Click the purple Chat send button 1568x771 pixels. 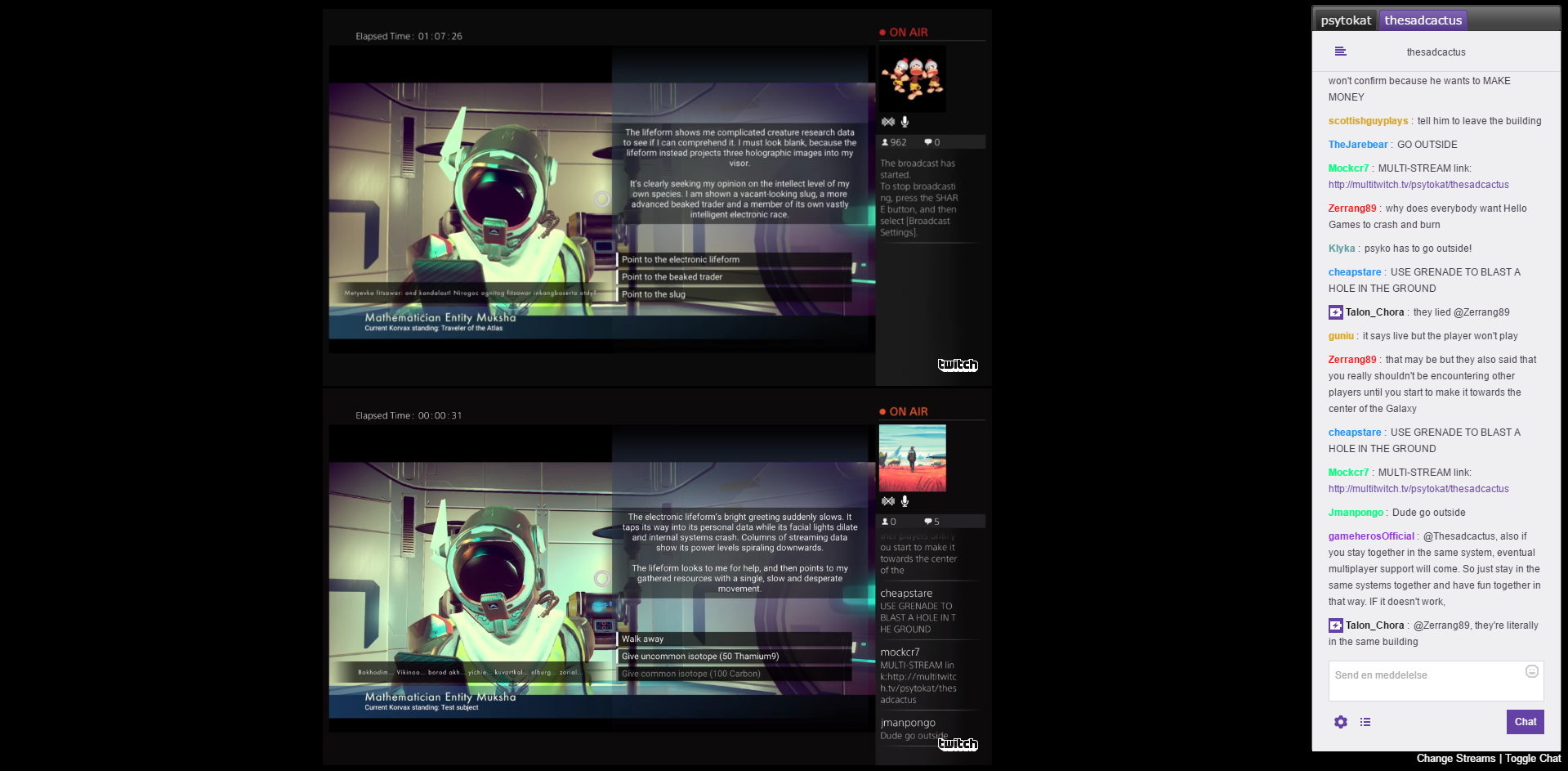click(1525, 722)
